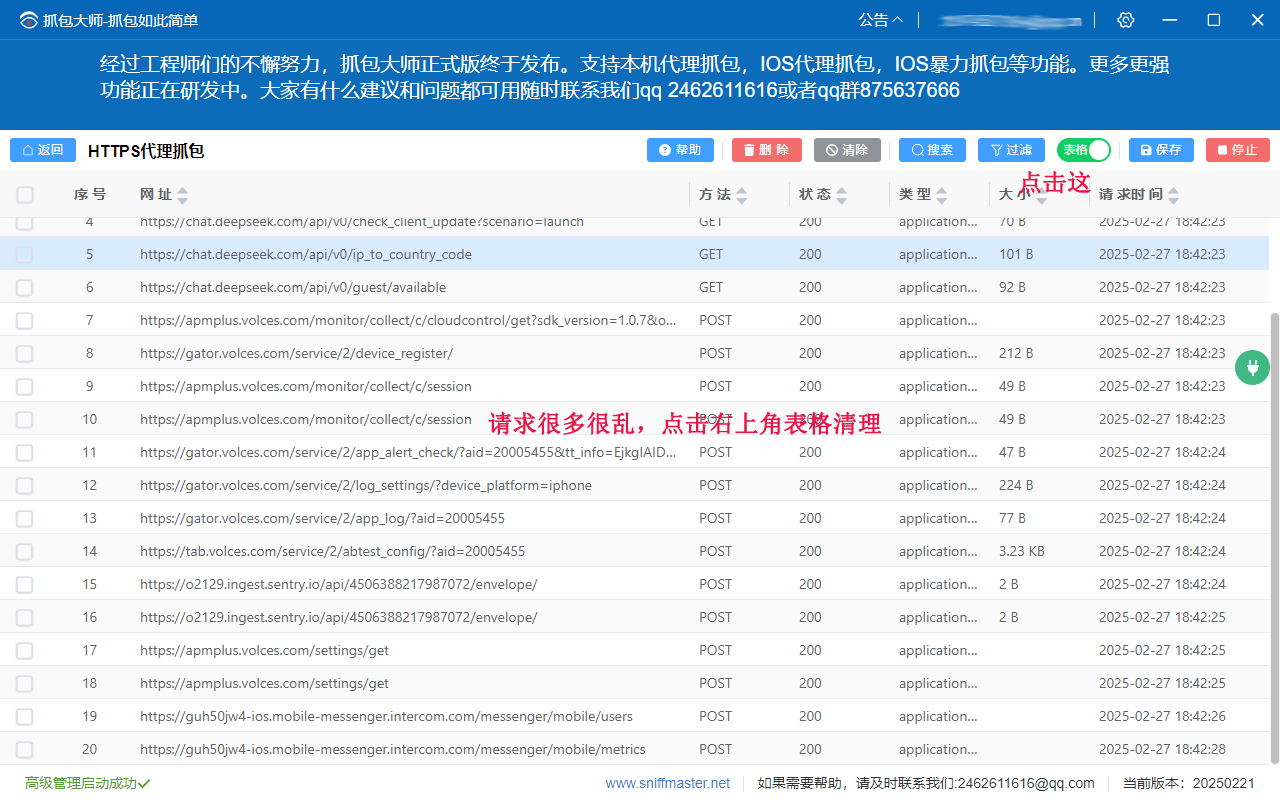
Task: Click the 224 B size cell
Action: pyautogui.click(x=1016, y=485)
